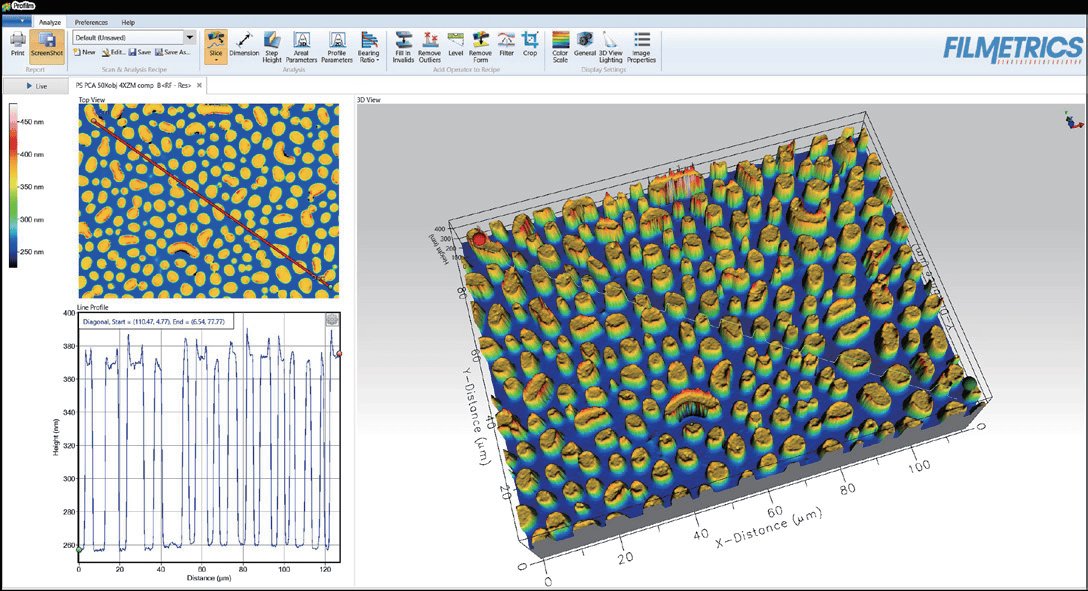Open the Help ribbon tab
Screen dimensions: 1088x591
pos(128,21)
